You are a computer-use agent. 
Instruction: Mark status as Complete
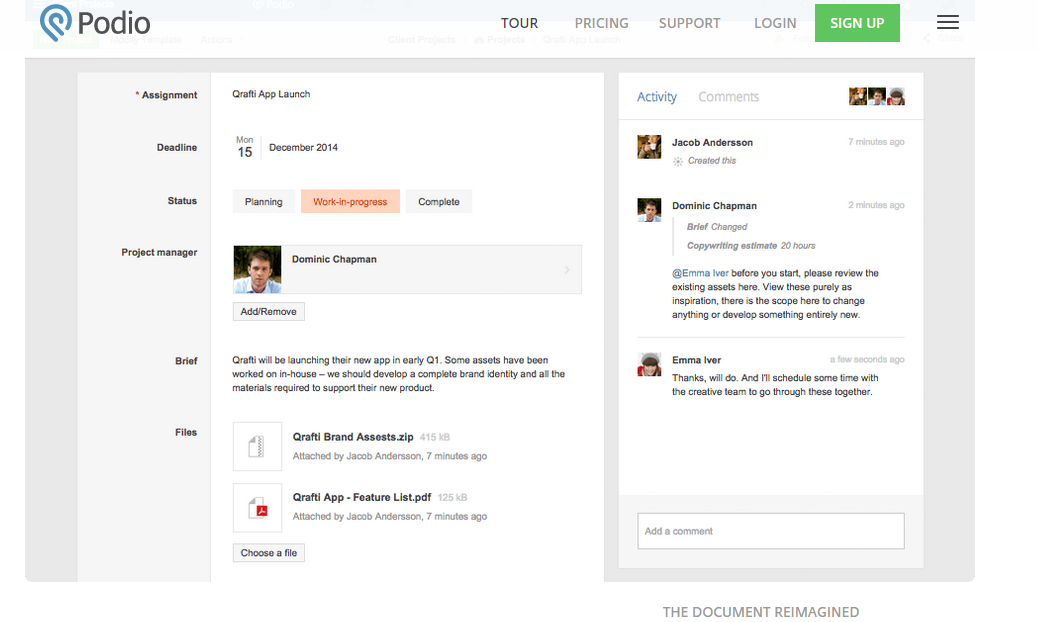tap(439, 202)
